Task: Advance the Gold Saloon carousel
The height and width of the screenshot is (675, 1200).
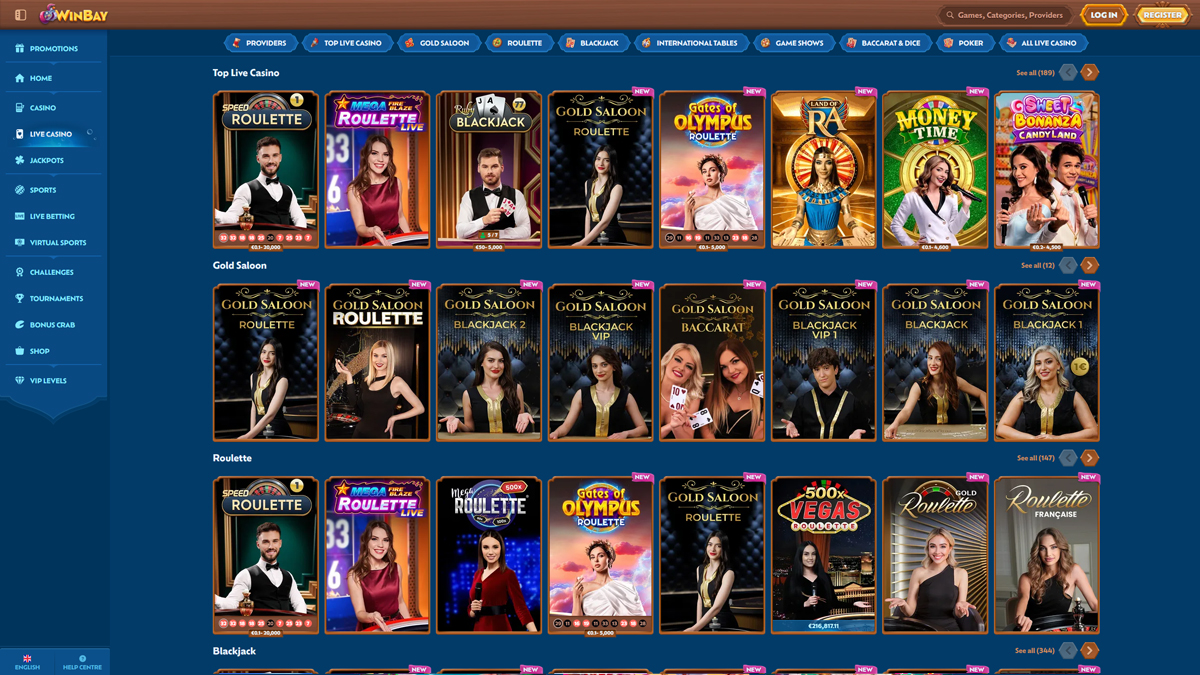Action: pos(1089,264)
